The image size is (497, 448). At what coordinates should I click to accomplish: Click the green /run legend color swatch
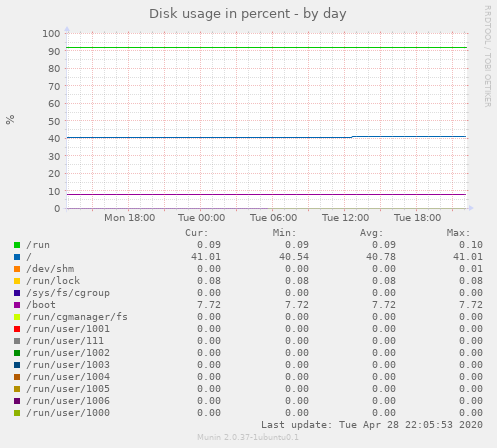coord(17,245)
